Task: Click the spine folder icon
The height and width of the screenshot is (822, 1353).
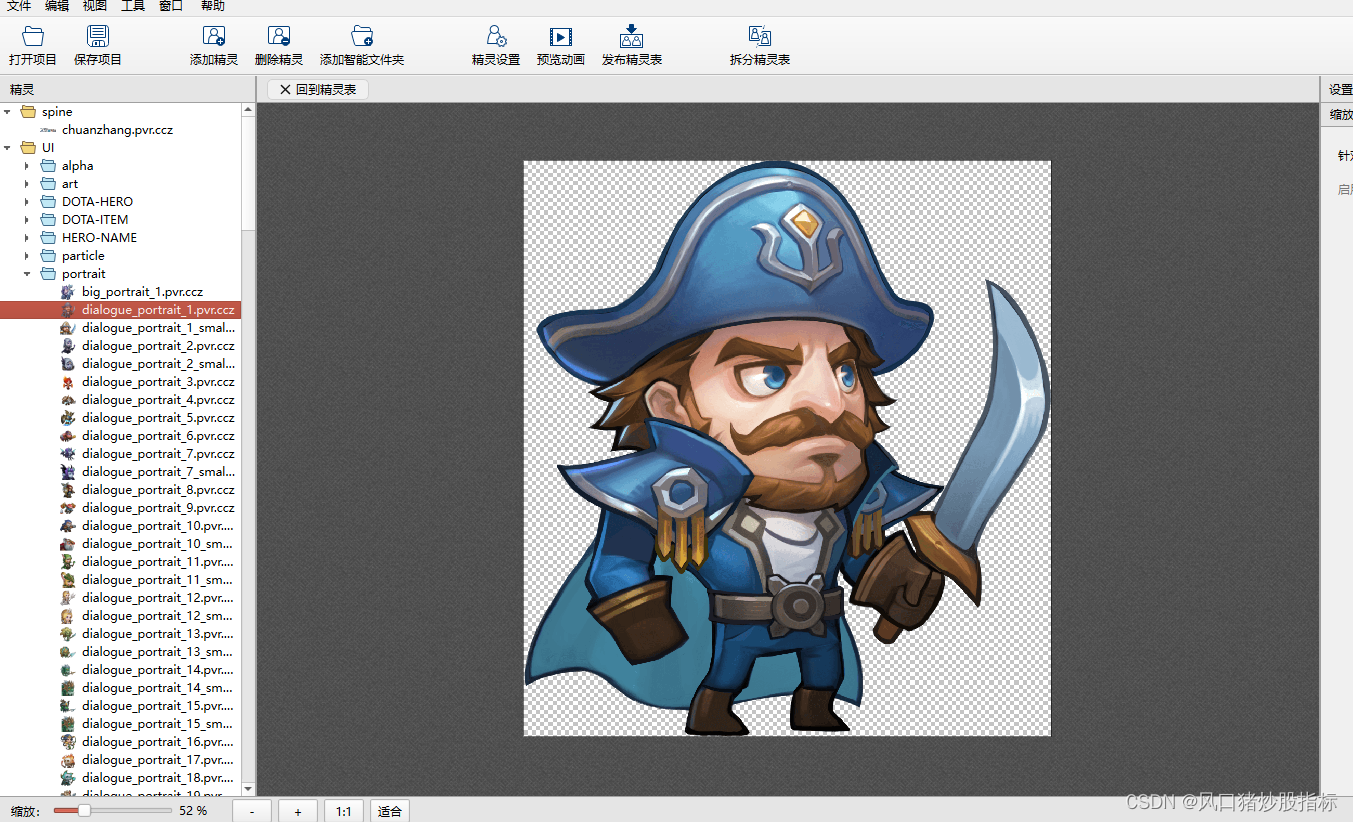Action: point(28,112)
